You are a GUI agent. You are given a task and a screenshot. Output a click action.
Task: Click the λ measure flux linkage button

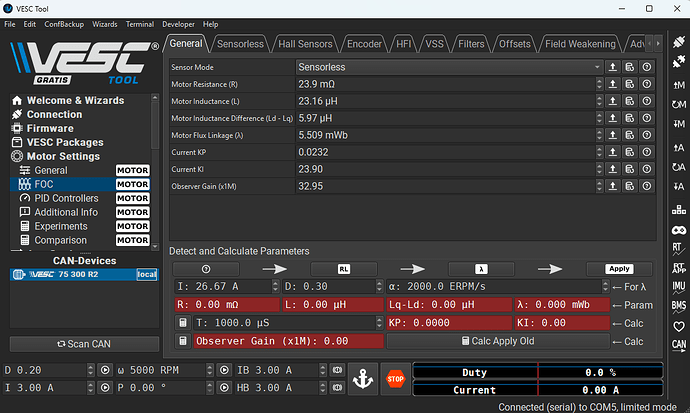tap(481, 269)
